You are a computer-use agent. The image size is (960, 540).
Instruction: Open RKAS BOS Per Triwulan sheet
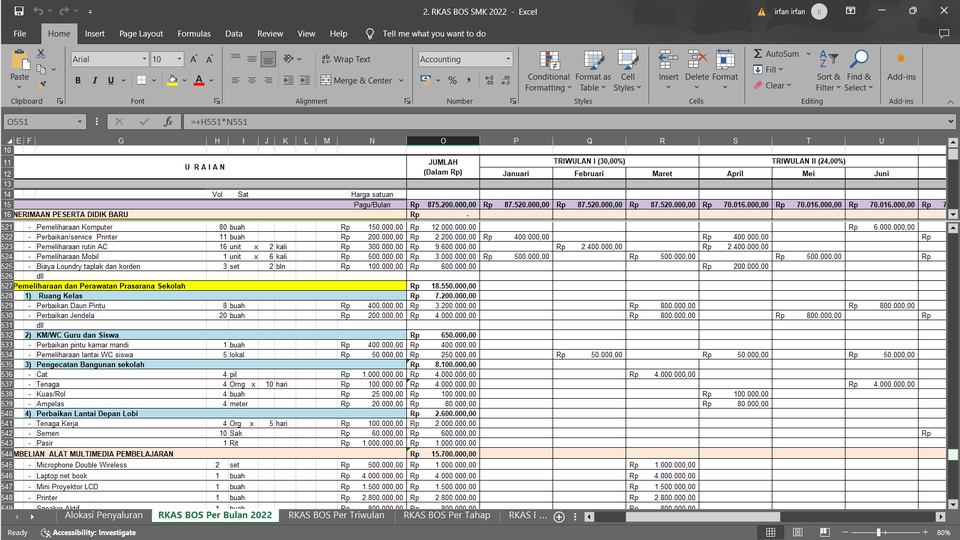pyautogui.click(x=336, y=515)
